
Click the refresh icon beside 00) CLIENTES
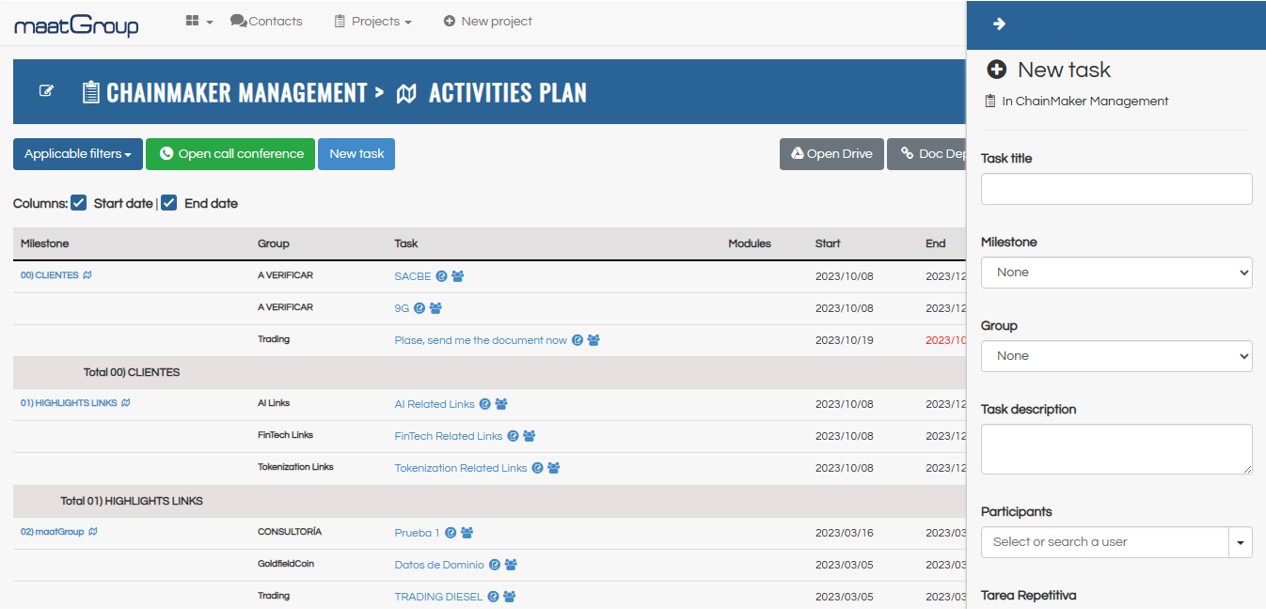click(88, 275)
